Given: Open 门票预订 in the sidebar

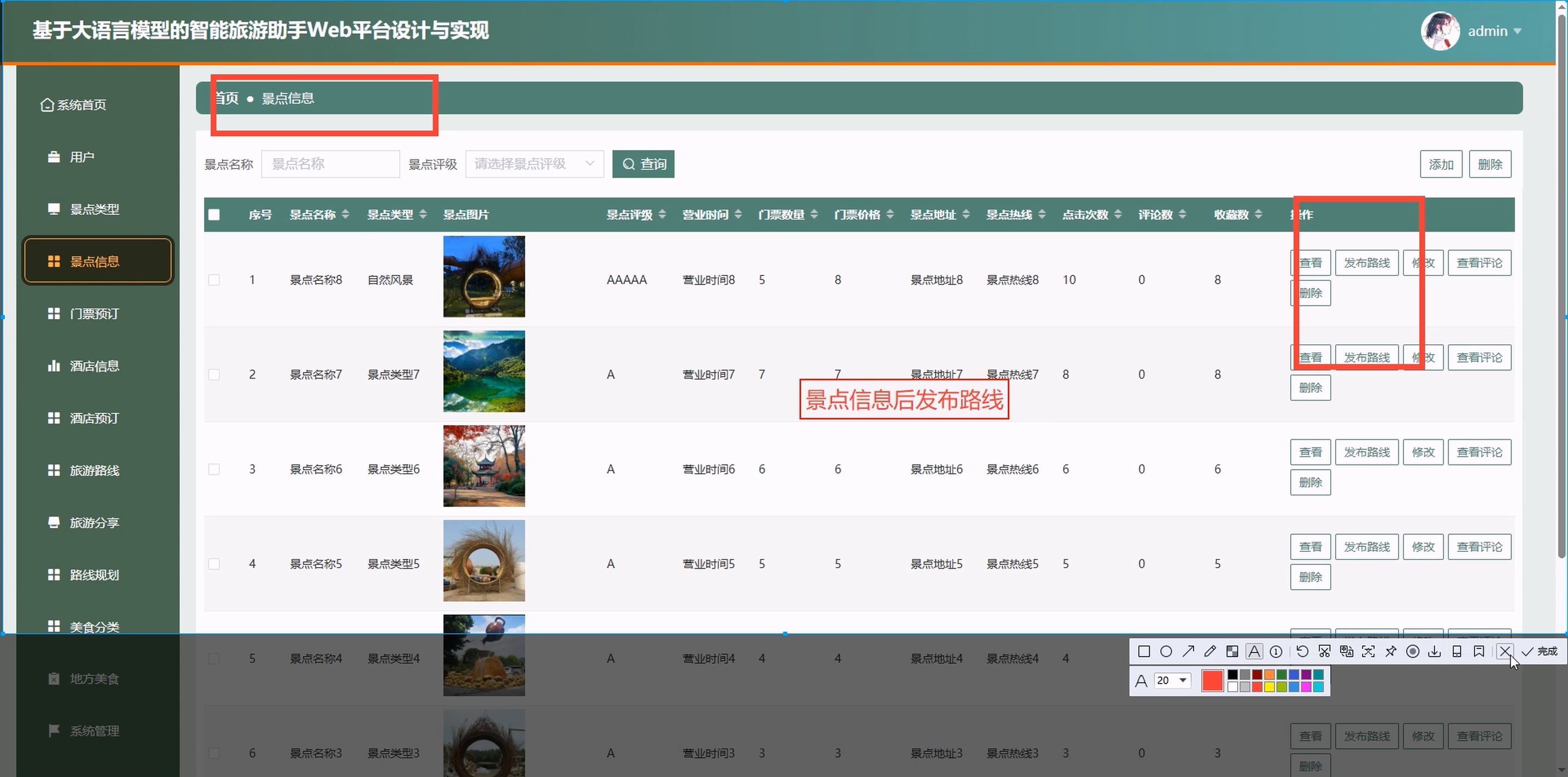Looking at the screenshot, I should [x=95, y=314].
